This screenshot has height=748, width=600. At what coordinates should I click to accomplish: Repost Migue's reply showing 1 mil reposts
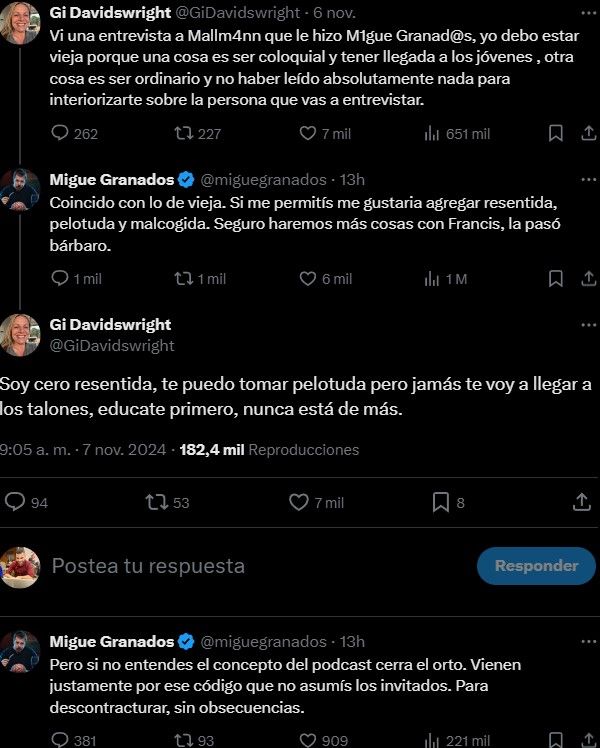pos(184,279)
